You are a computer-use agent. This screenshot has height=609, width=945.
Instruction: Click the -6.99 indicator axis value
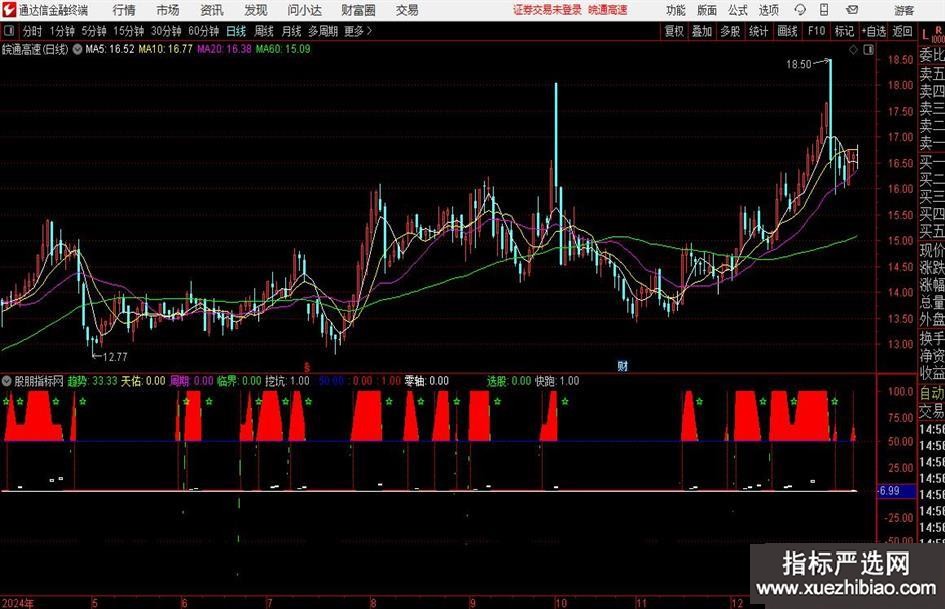click(888, 491)
